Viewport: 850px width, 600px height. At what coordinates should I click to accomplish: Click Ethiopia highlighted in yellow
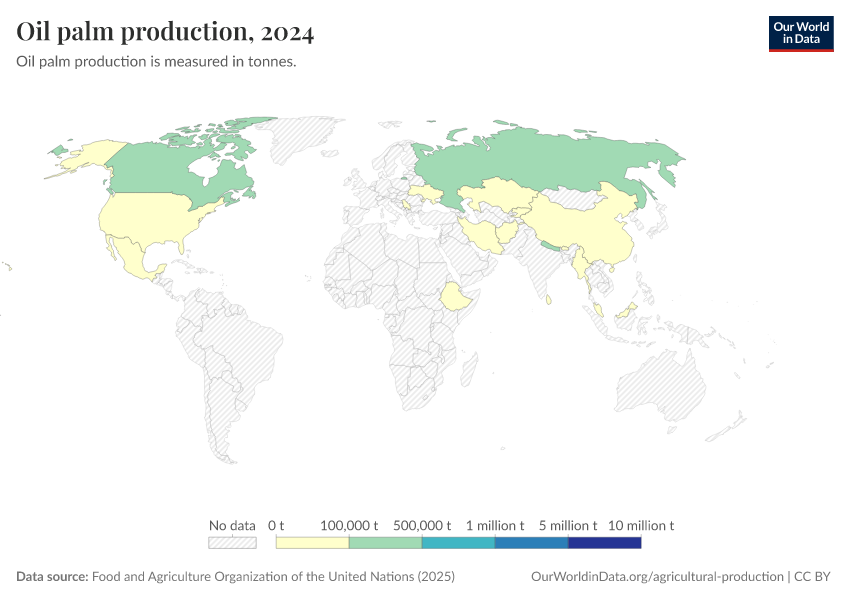pos(456,297)
